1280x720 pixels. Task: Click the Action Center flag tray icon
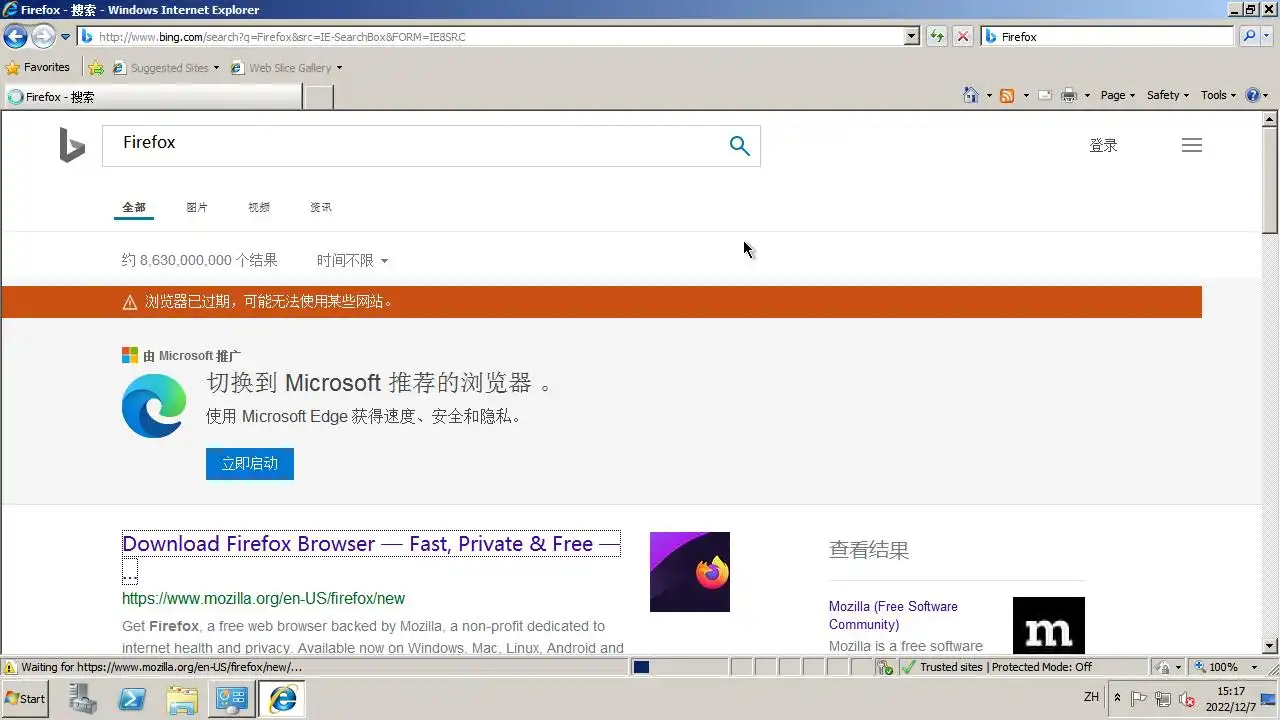[x=1139, y=699]
